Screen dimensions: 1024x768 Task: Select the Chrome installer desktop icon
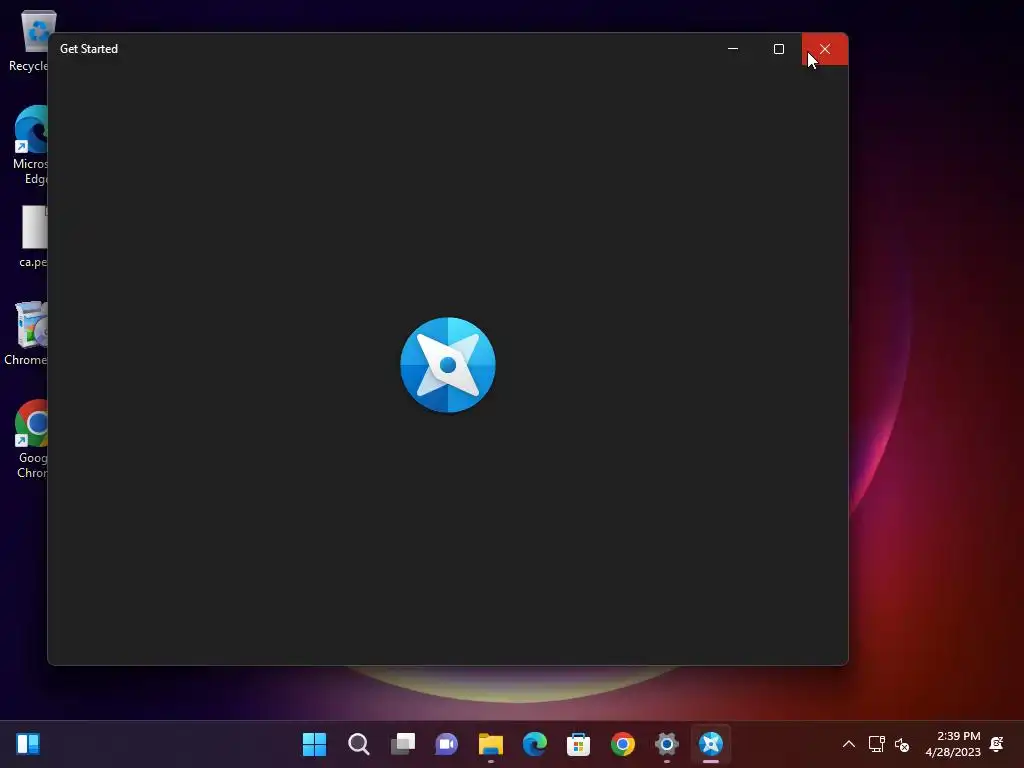26,333
